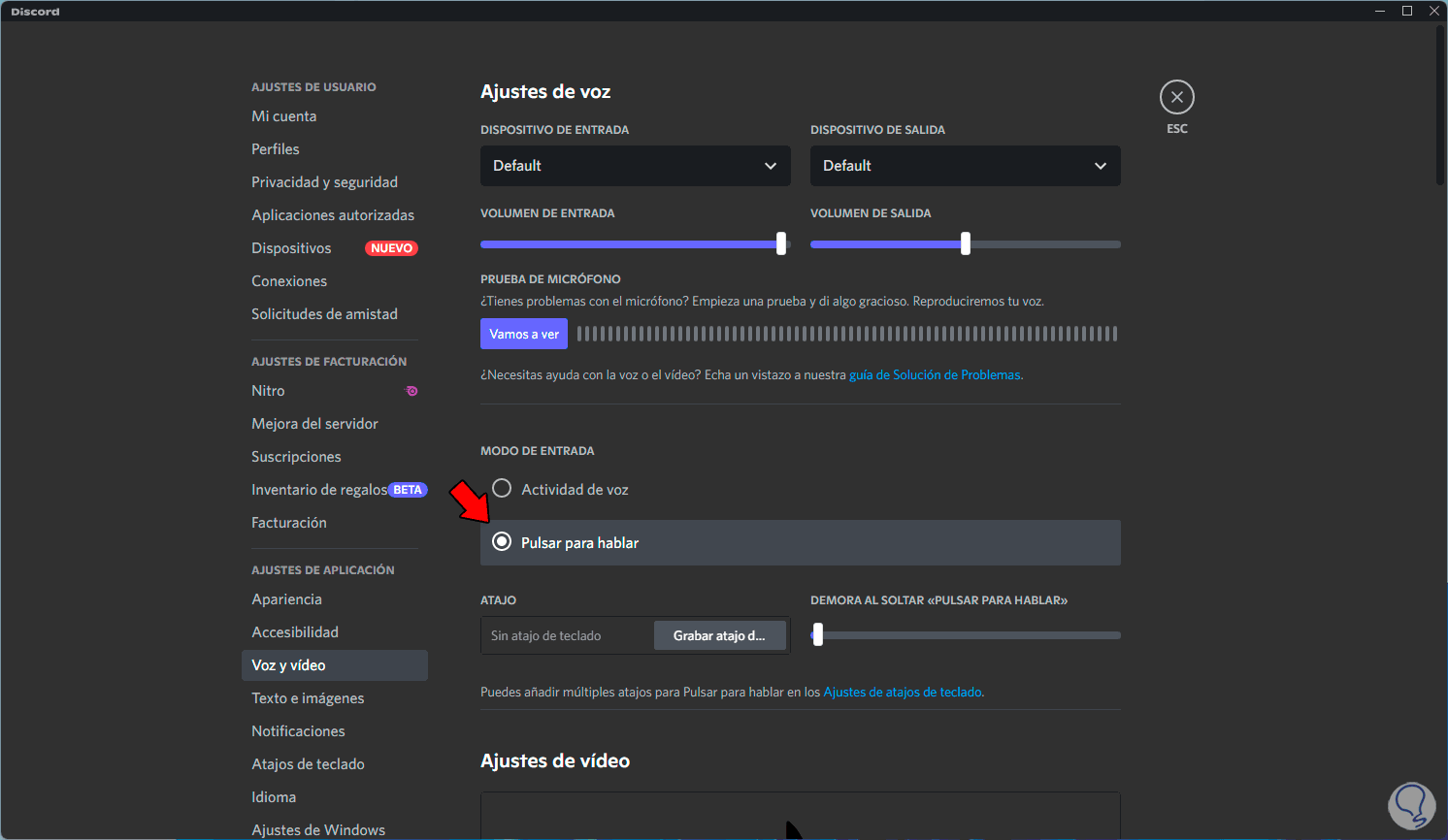Screen dimensions: 1448x840
Task: Click the AJUSTES DE APLICACIÓN header
Action: [323, 570]
